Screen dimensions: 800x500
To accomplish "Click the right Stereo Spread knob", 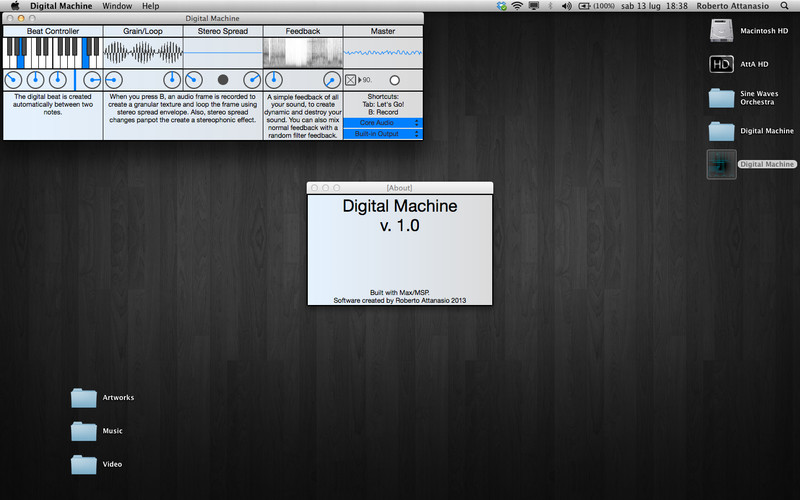I will 252,80.
